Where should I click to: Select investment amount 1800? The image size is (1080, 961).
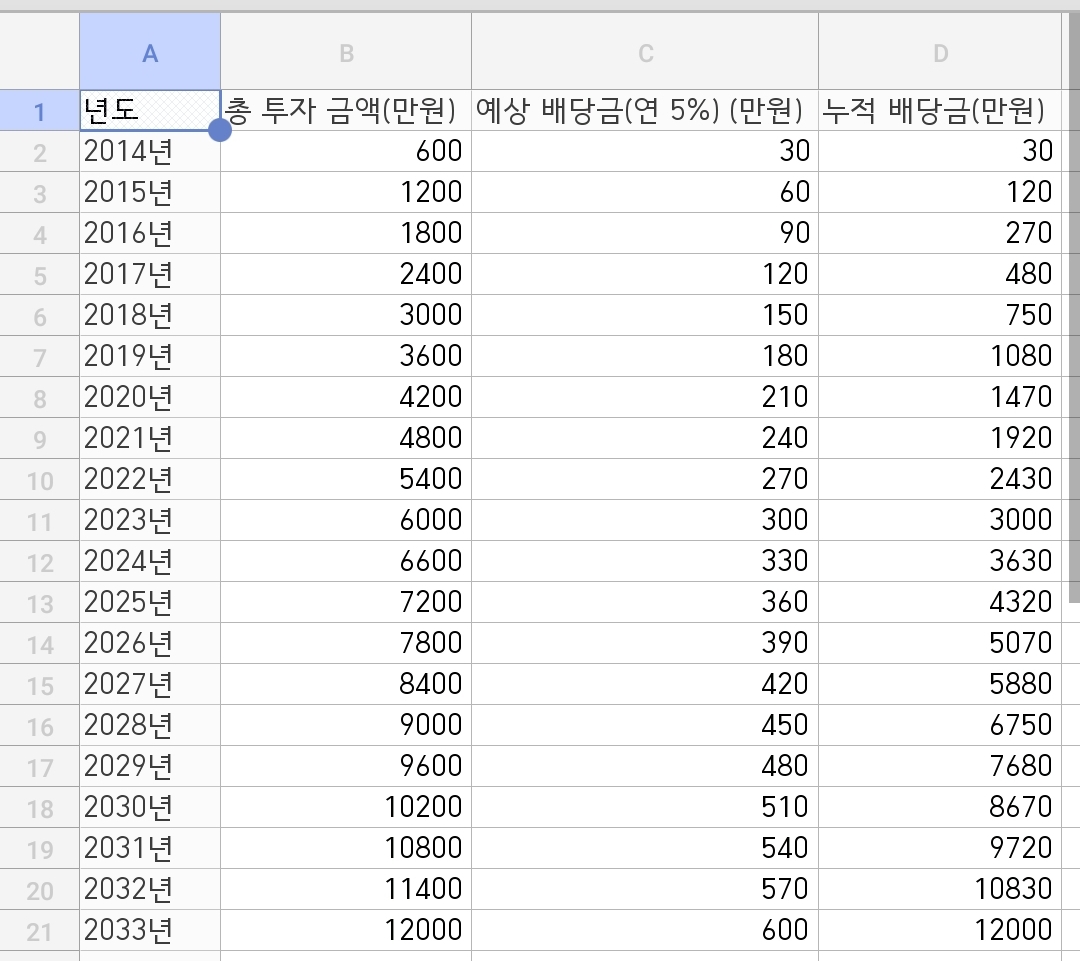click(x=346, y=234)
